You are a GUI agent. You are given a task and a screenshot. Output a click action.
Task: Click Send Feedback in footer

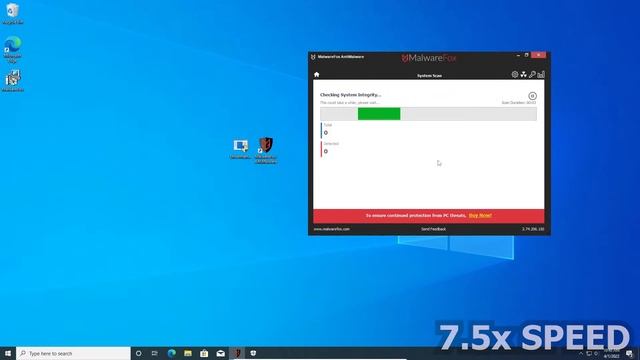433,229
